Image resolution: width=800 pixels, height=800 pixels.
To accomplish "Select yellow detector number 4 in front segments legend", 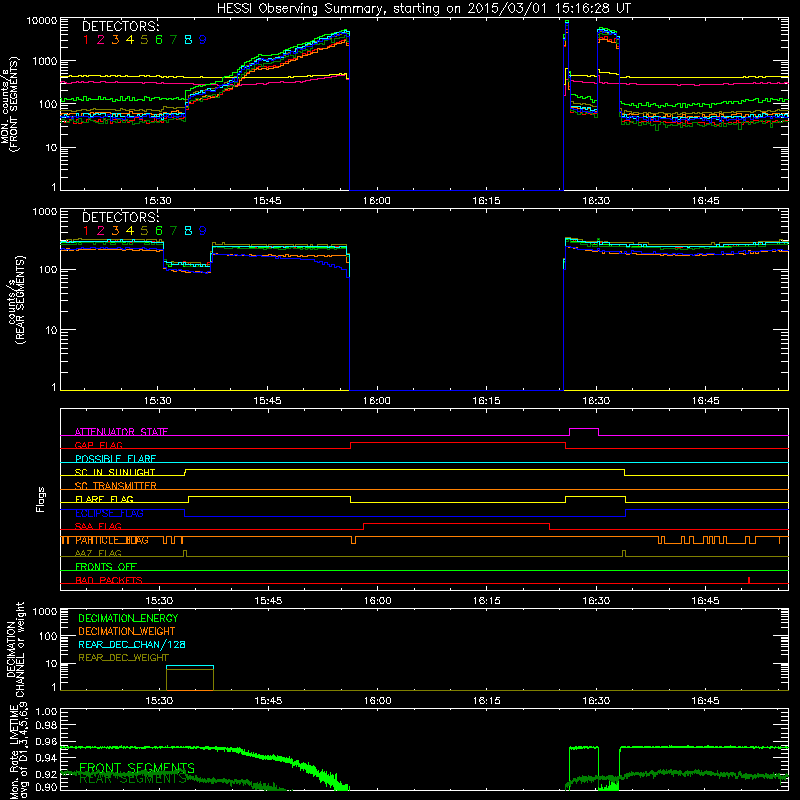I will 130,40.
